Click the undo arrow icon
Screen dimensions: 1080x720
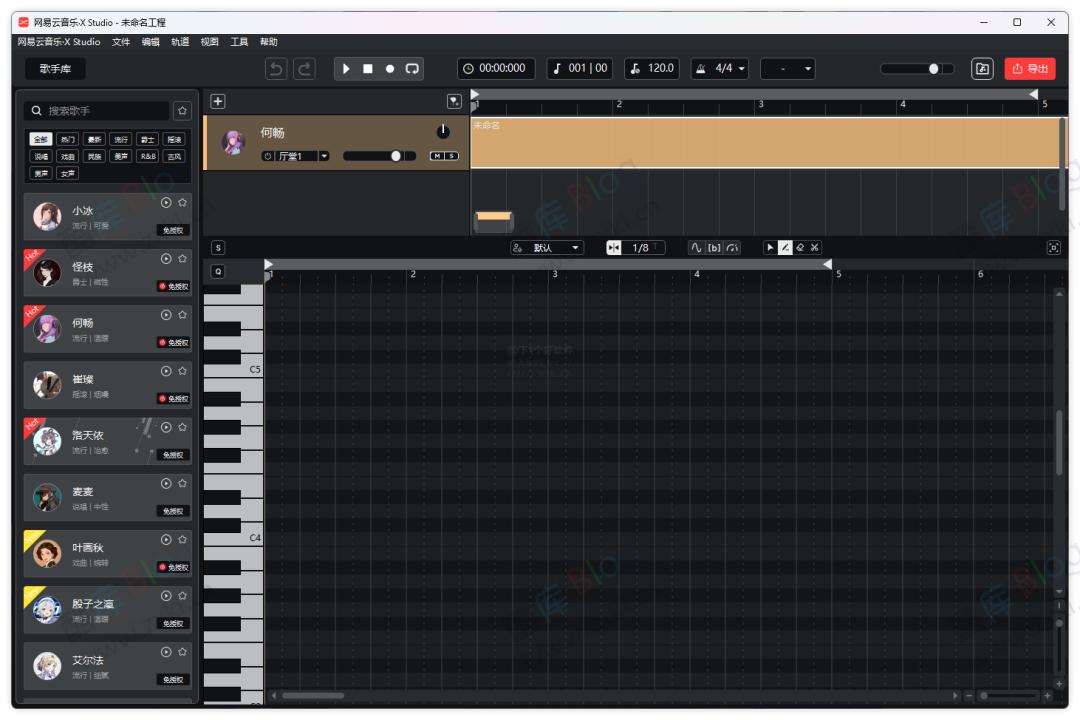point(276,68)
